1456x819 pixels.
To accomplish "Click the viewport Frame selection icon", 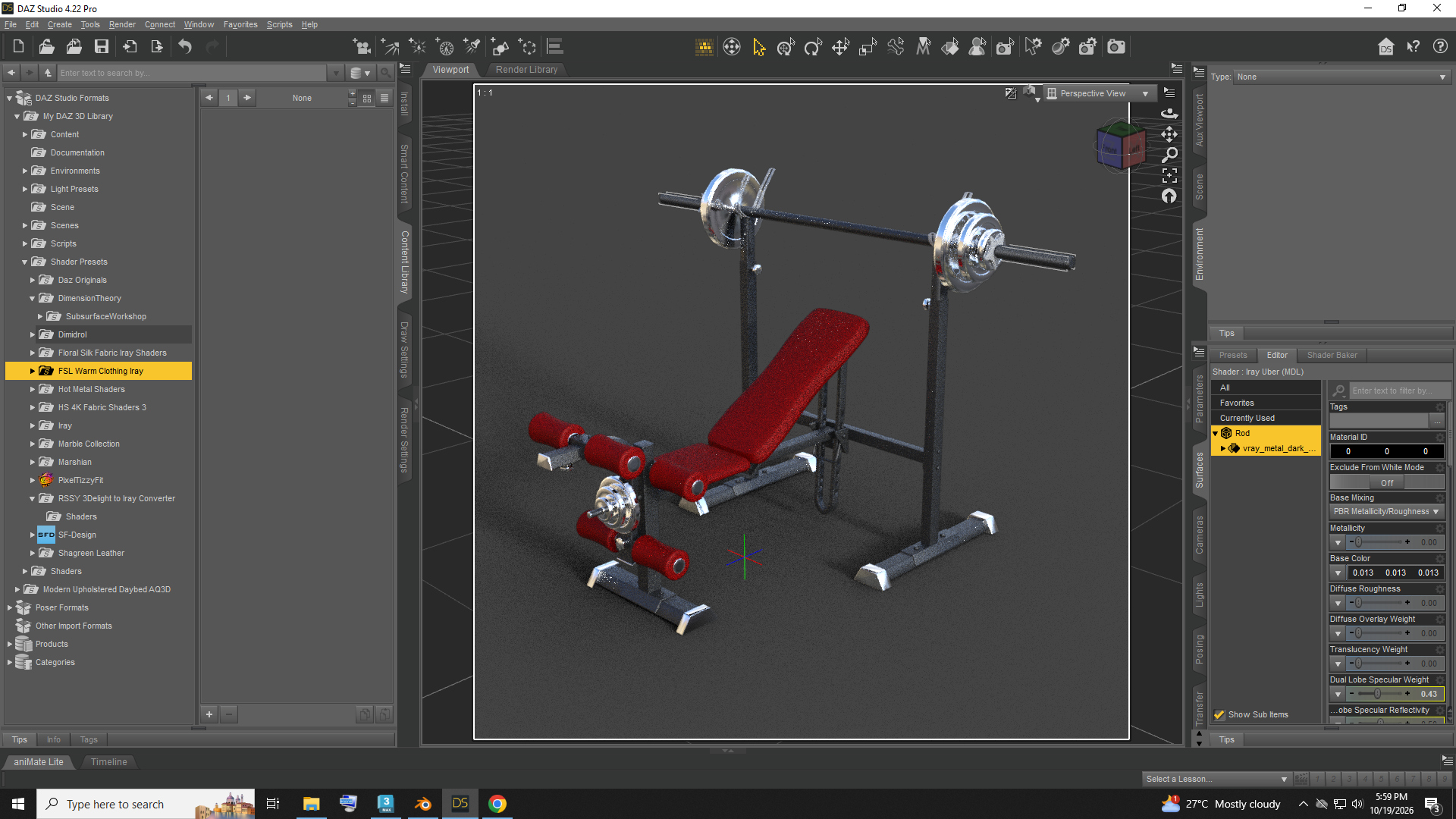I will coord(1169,175).
